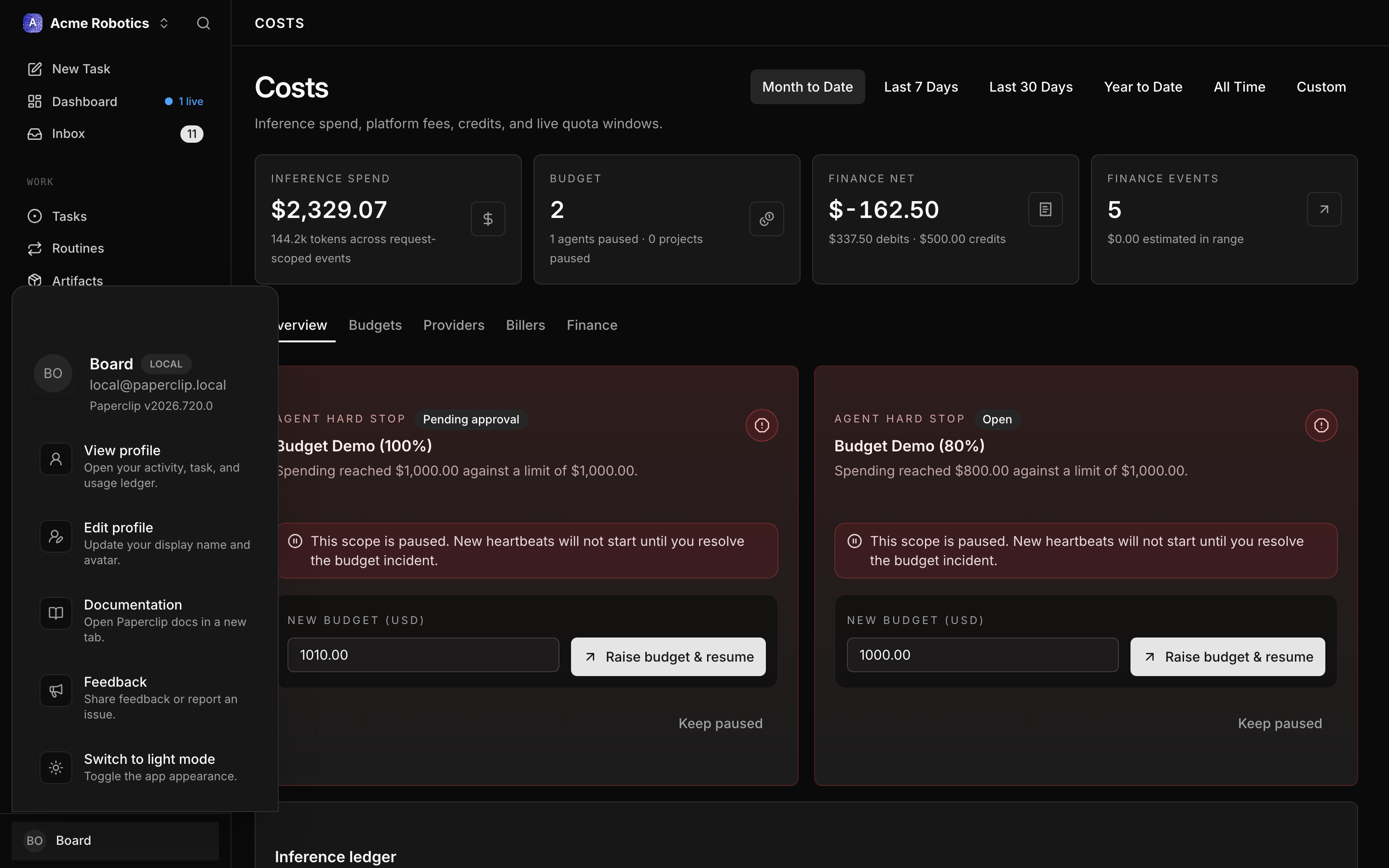Keep Budget Demo (80%) paused
This screenshot has height=868, width=1389.
pyautogui.click(x=1280, y=723)
